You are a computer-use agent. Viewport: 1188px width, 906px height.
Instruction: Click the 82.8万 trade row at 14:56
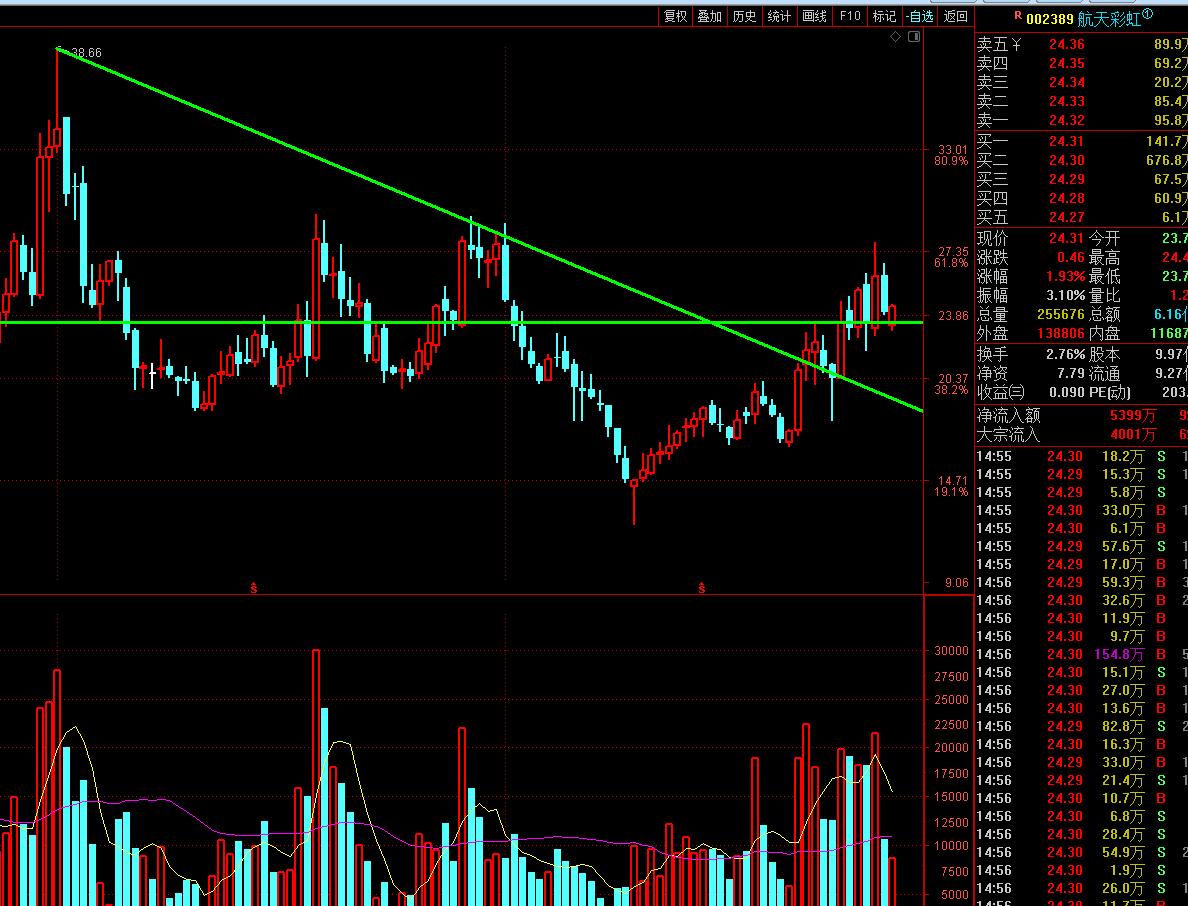[1082, 726]
